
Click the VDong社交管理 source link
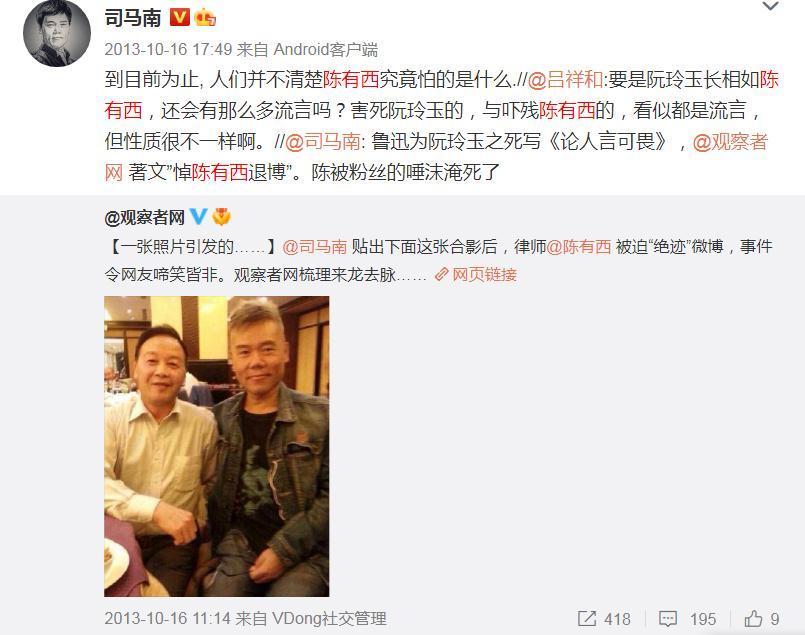(329, 619)
